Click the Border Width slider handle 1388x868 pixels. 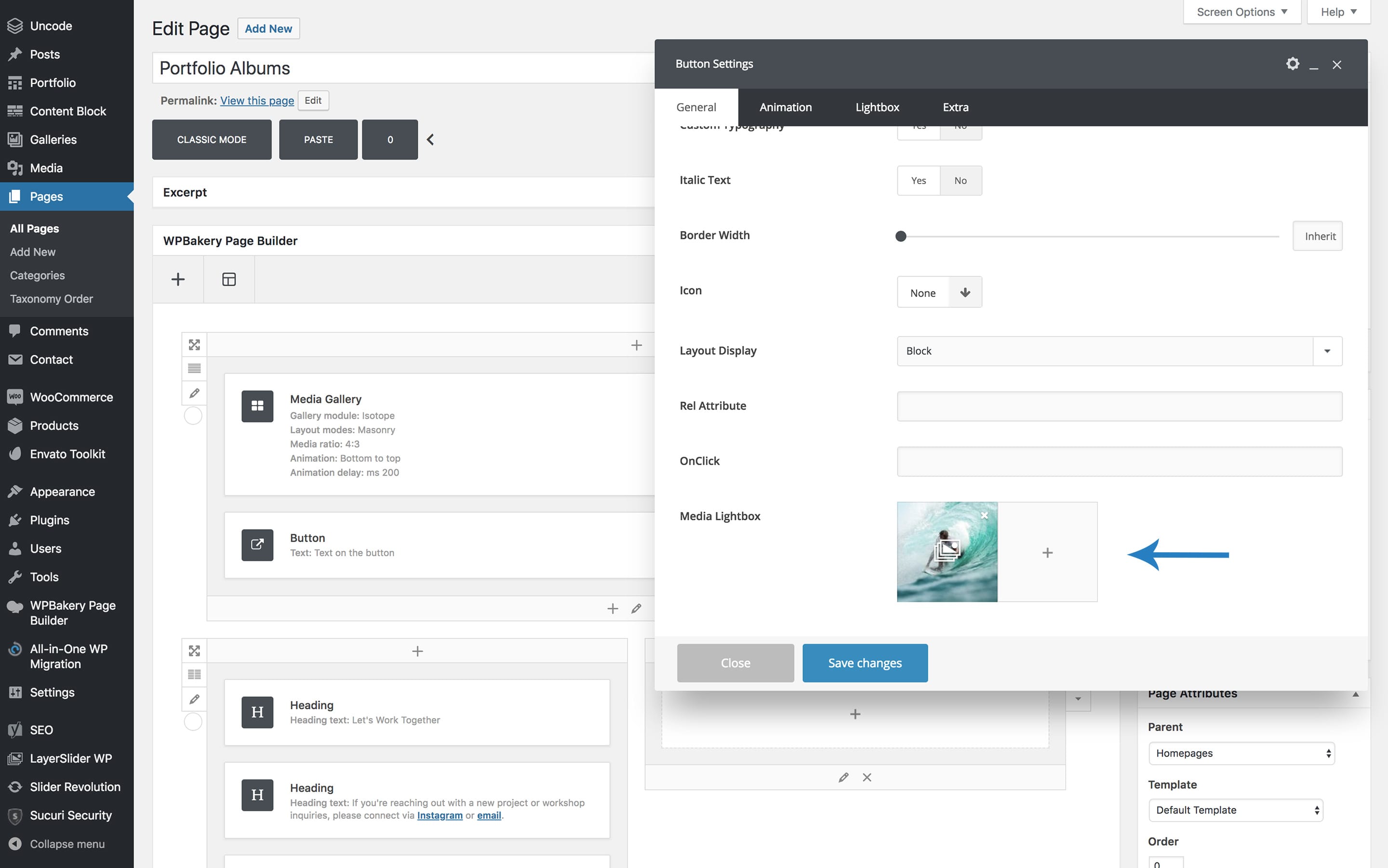pyautogui.click(x=901, y=236)
